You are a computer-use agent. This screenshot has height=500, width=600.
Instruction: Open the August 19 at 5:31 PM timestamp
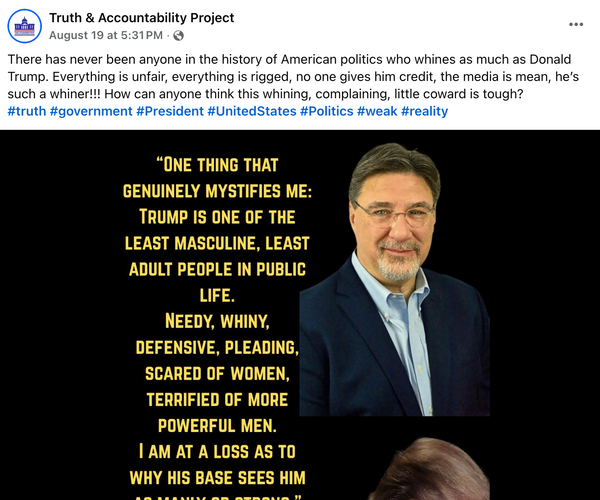(106, 35)
